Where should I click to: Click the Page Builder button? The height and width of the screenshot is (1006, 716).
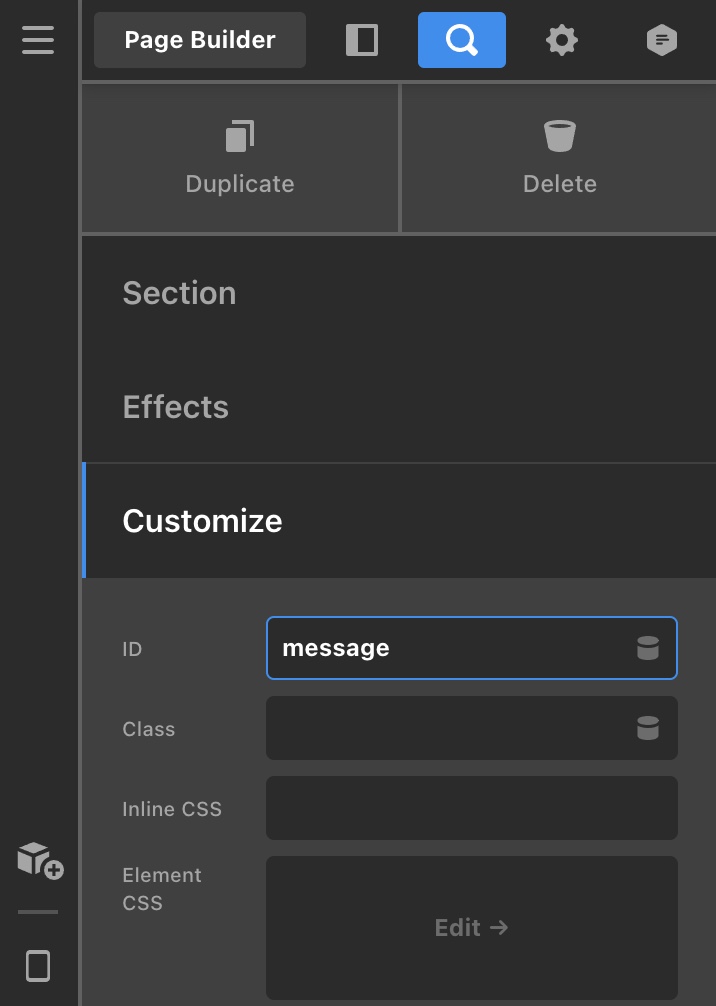[x=200, y=40]
